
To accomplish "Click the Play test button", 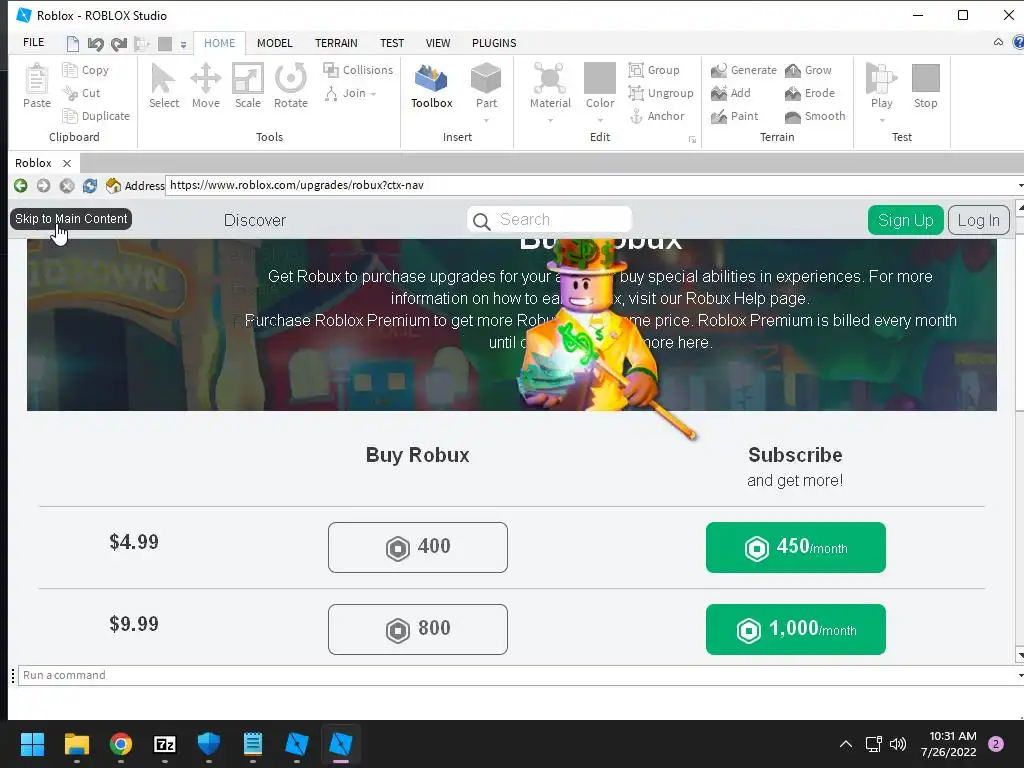I will pos(881,86).
